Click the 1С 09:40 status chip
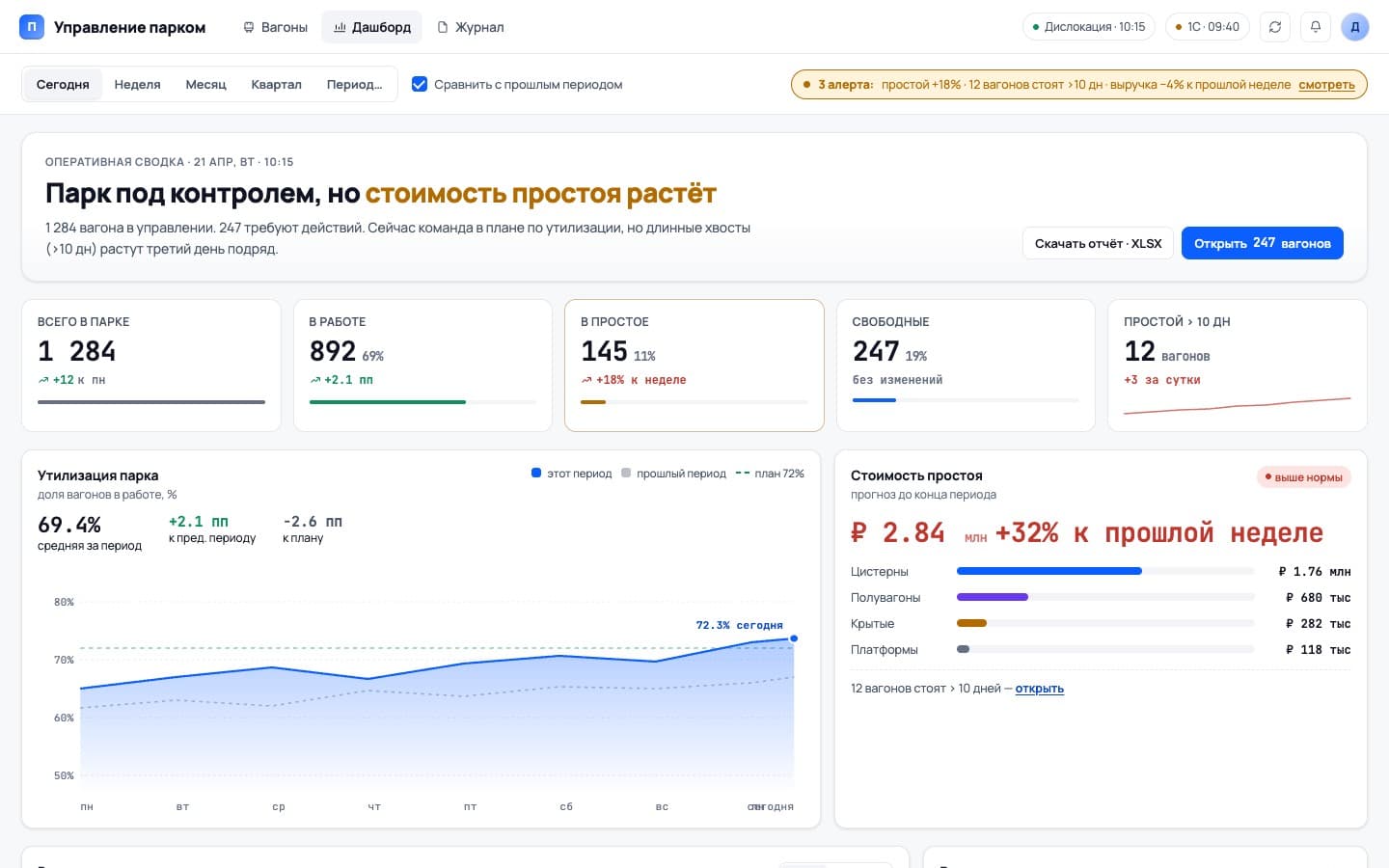 point(1208,27)
